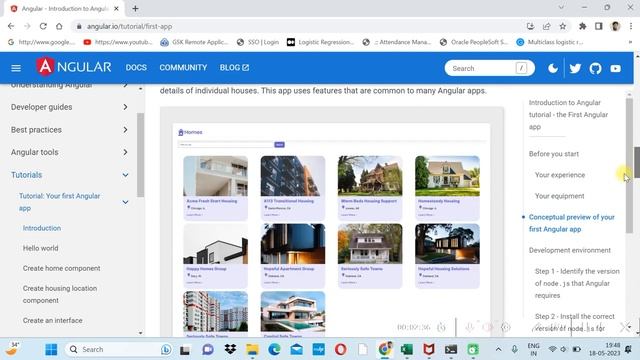Open Angular Twitter page icon
640x360 pixels.
pyautogui.click(x=575, y=68)
